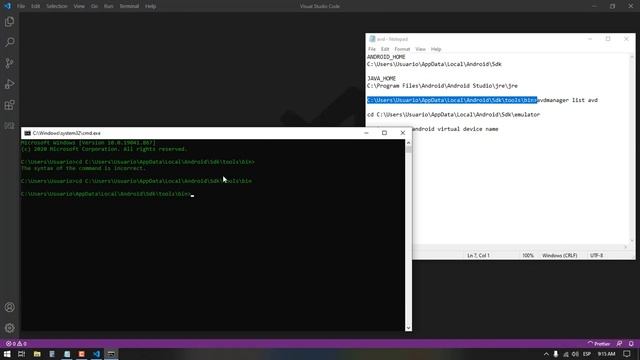Open the taskbar clock
This screenshot has height=360, width=640.
click(x=607, y=354)
